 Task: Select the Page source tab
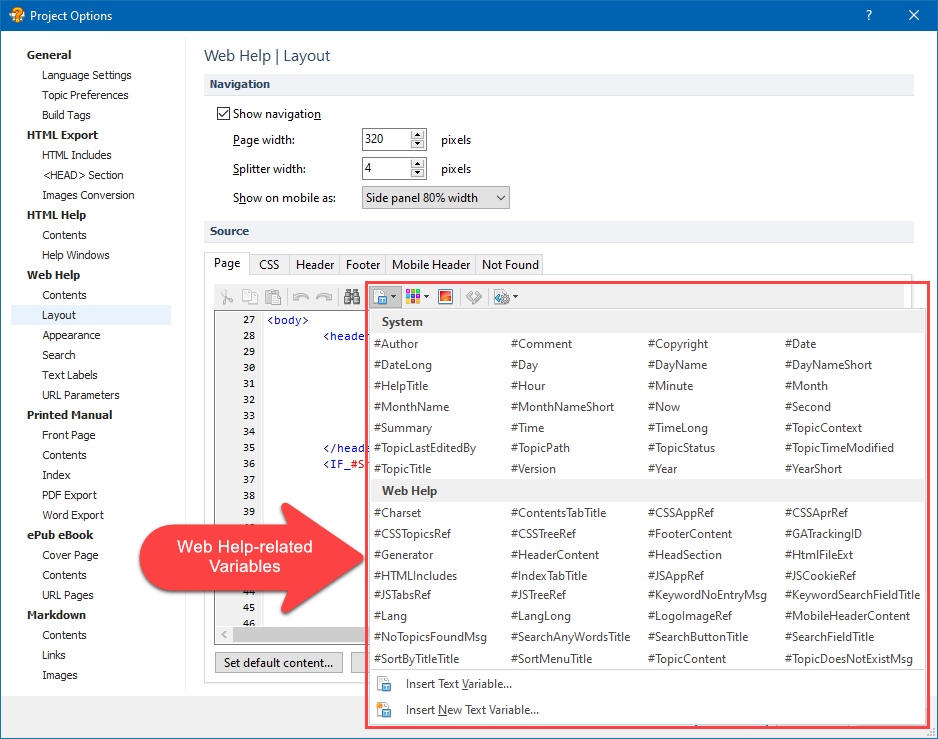227,263
